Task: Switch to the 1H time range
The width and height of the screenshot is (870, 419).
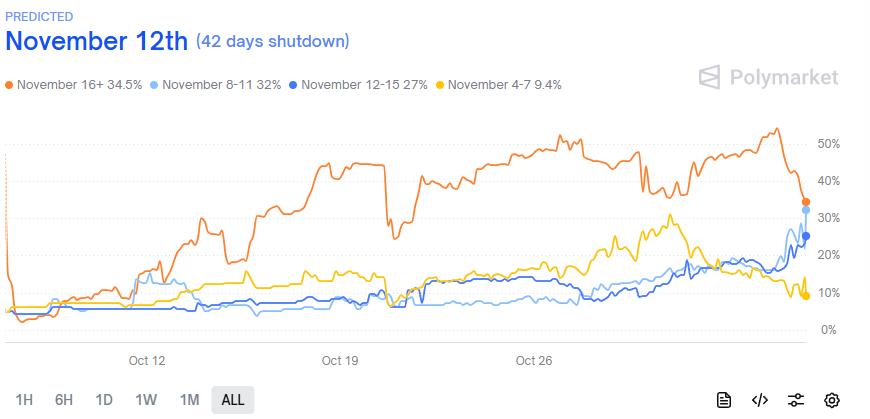Action: tap(25, 400)
